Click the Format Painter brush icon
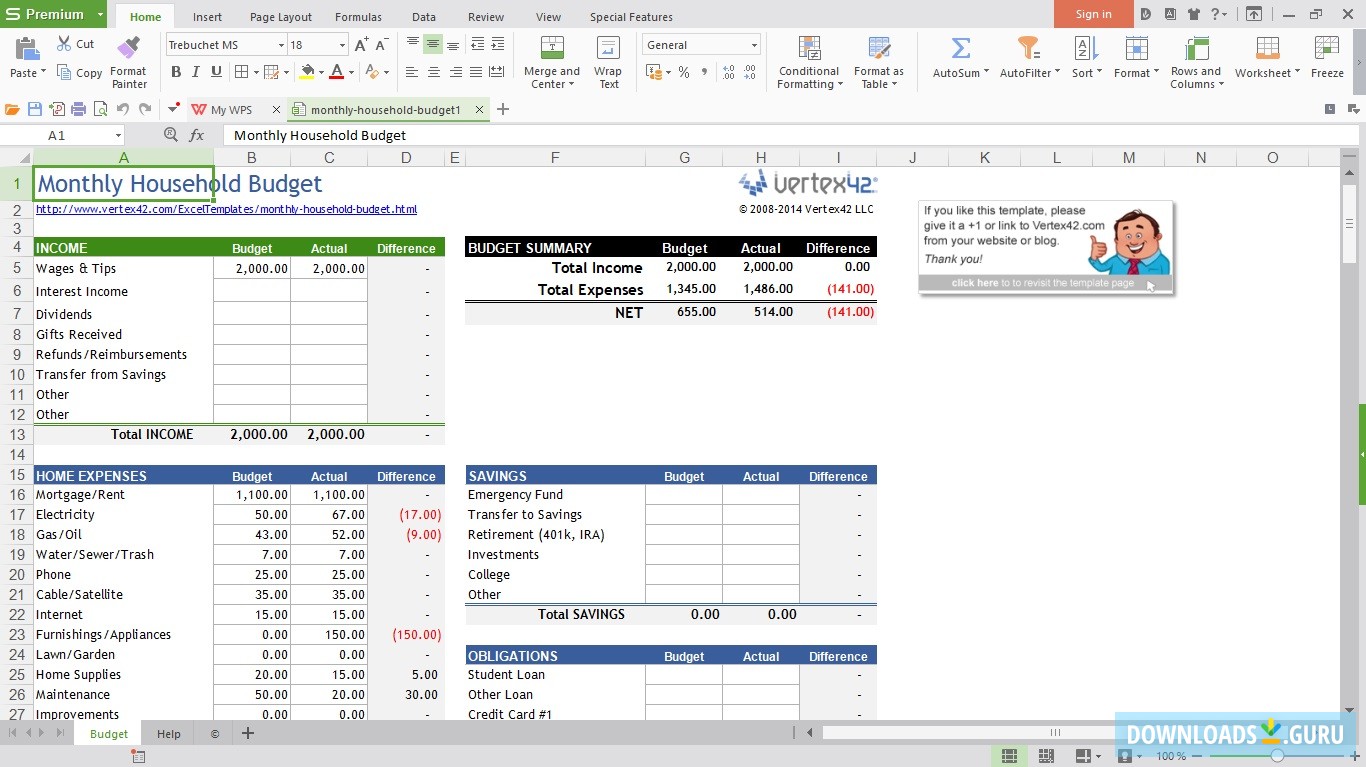Screen dimensions: 1366x767 point(128,48)
